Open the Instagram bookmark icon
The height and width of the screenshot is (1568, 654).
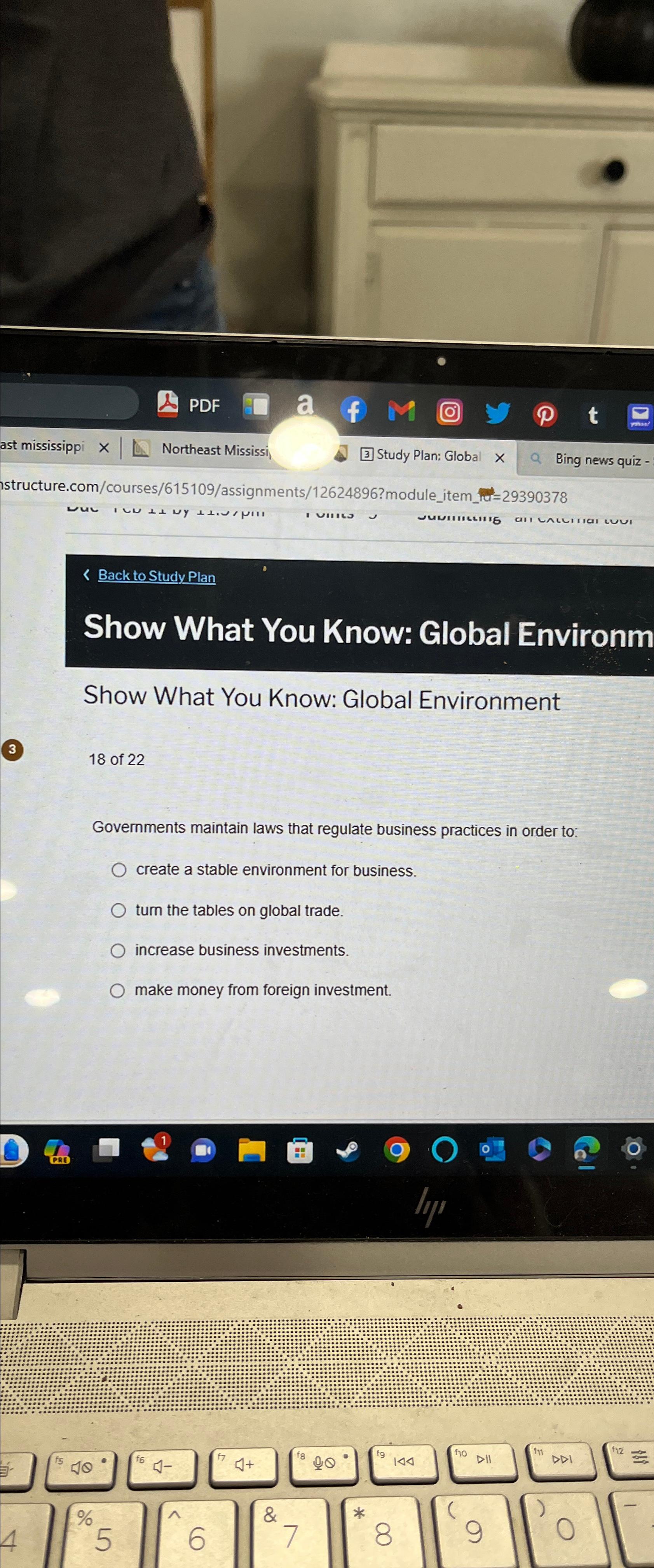[x=450, y=413]
